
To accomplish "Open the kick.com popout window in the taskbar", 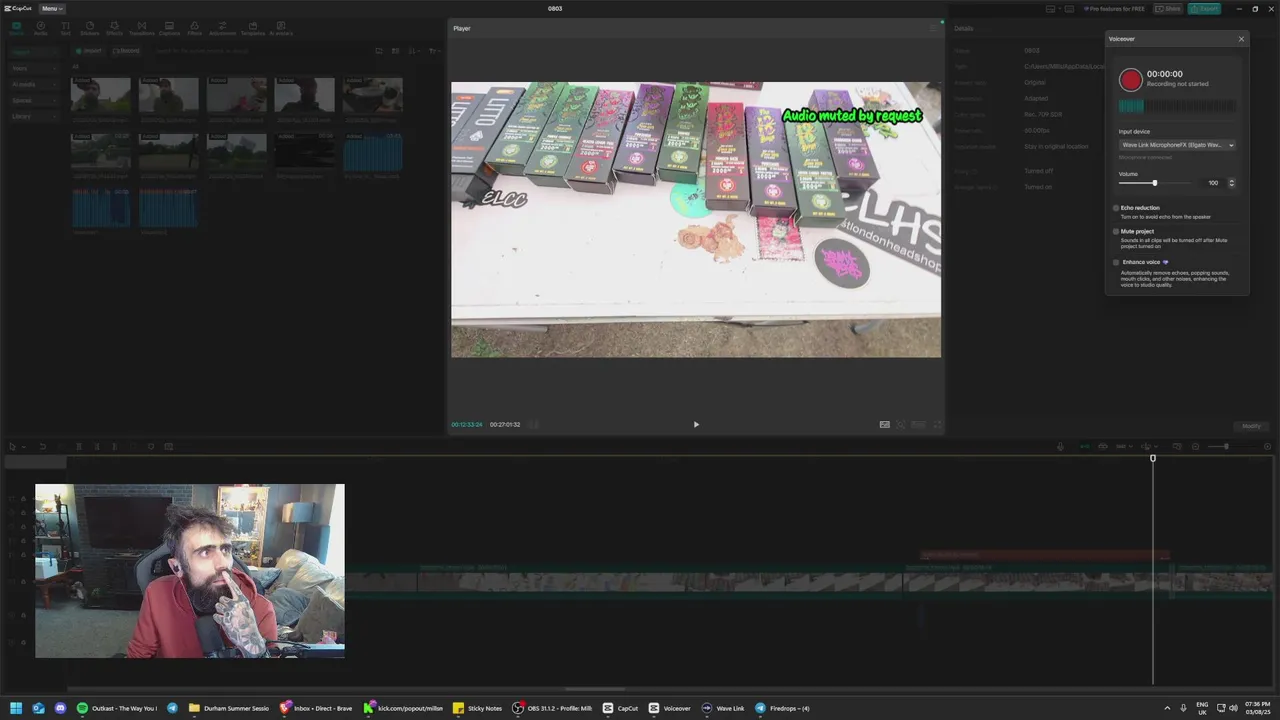I will pos(402,708).
